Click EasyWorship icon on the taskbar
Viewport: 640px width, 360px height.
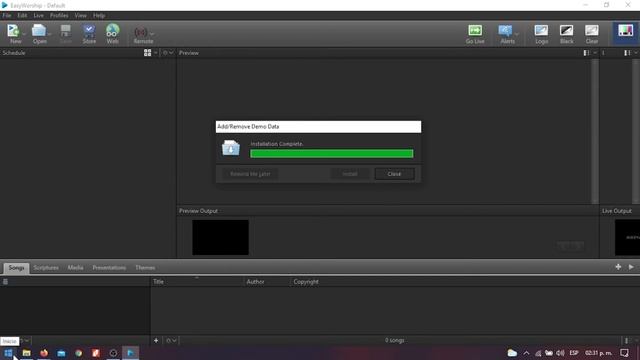click(130, 353)
